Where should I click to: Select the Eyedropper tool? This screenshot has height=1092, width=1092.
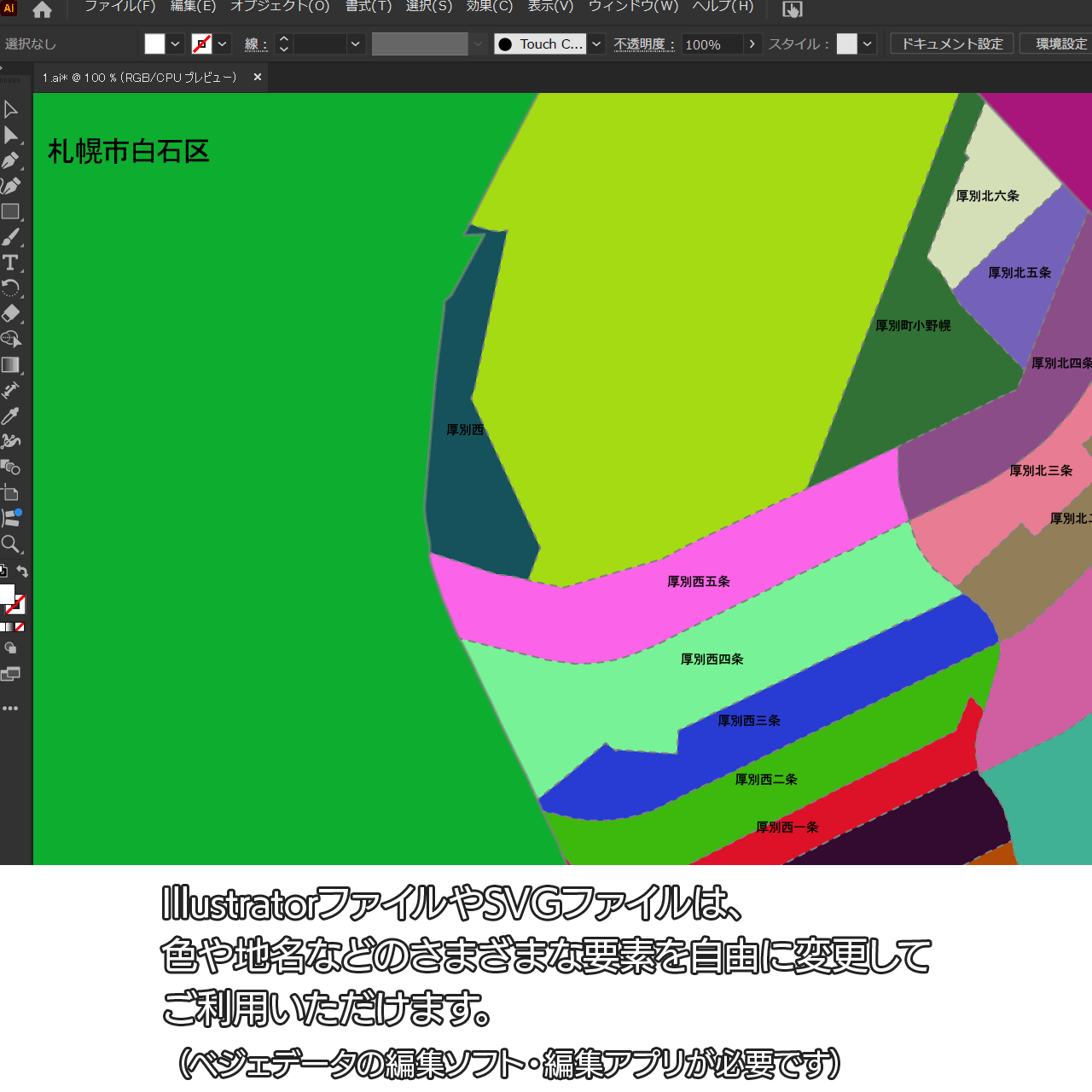11,416
